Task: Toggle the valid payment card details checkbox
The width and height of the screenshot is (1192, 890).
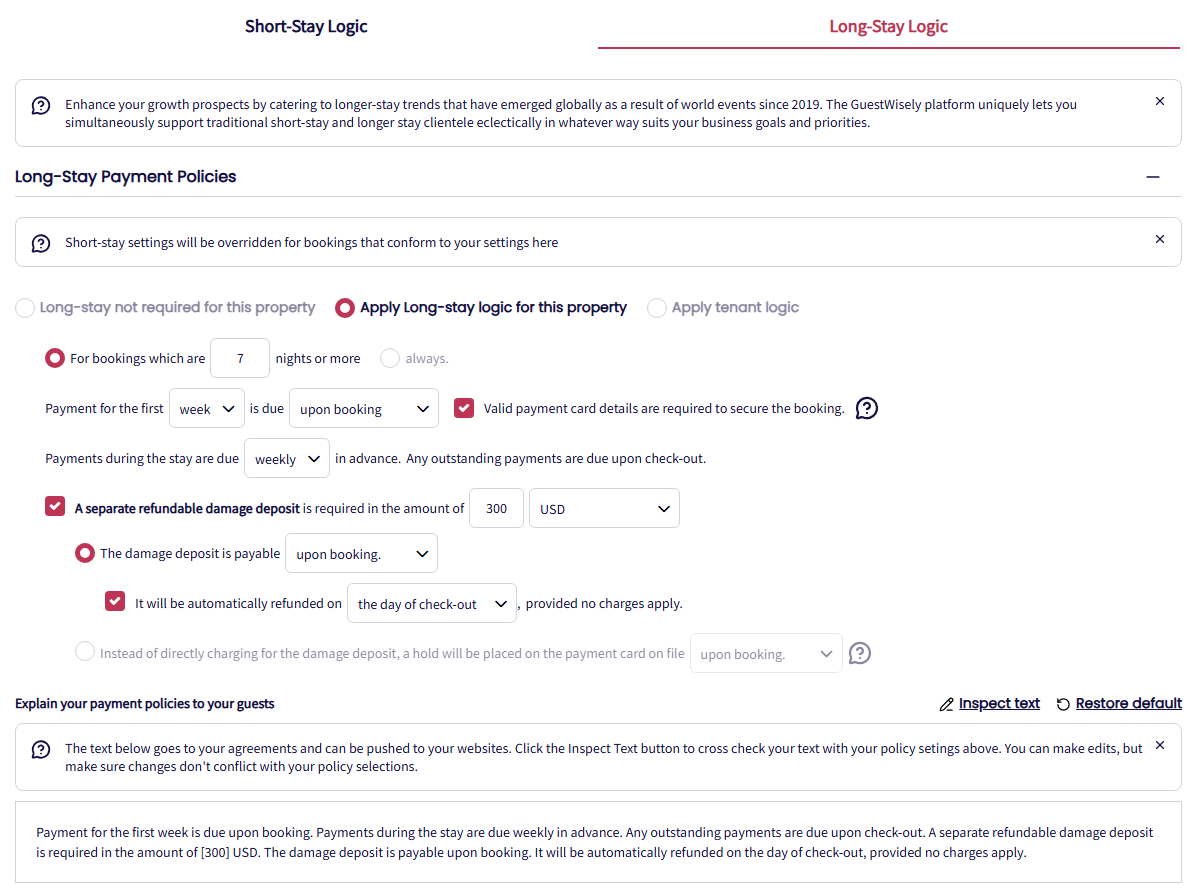Action: (464, 408)
